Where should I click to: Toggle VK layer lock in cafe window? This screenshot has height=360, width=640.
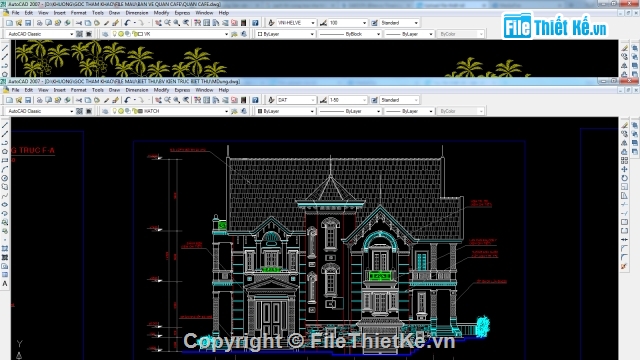pos(134,34)
